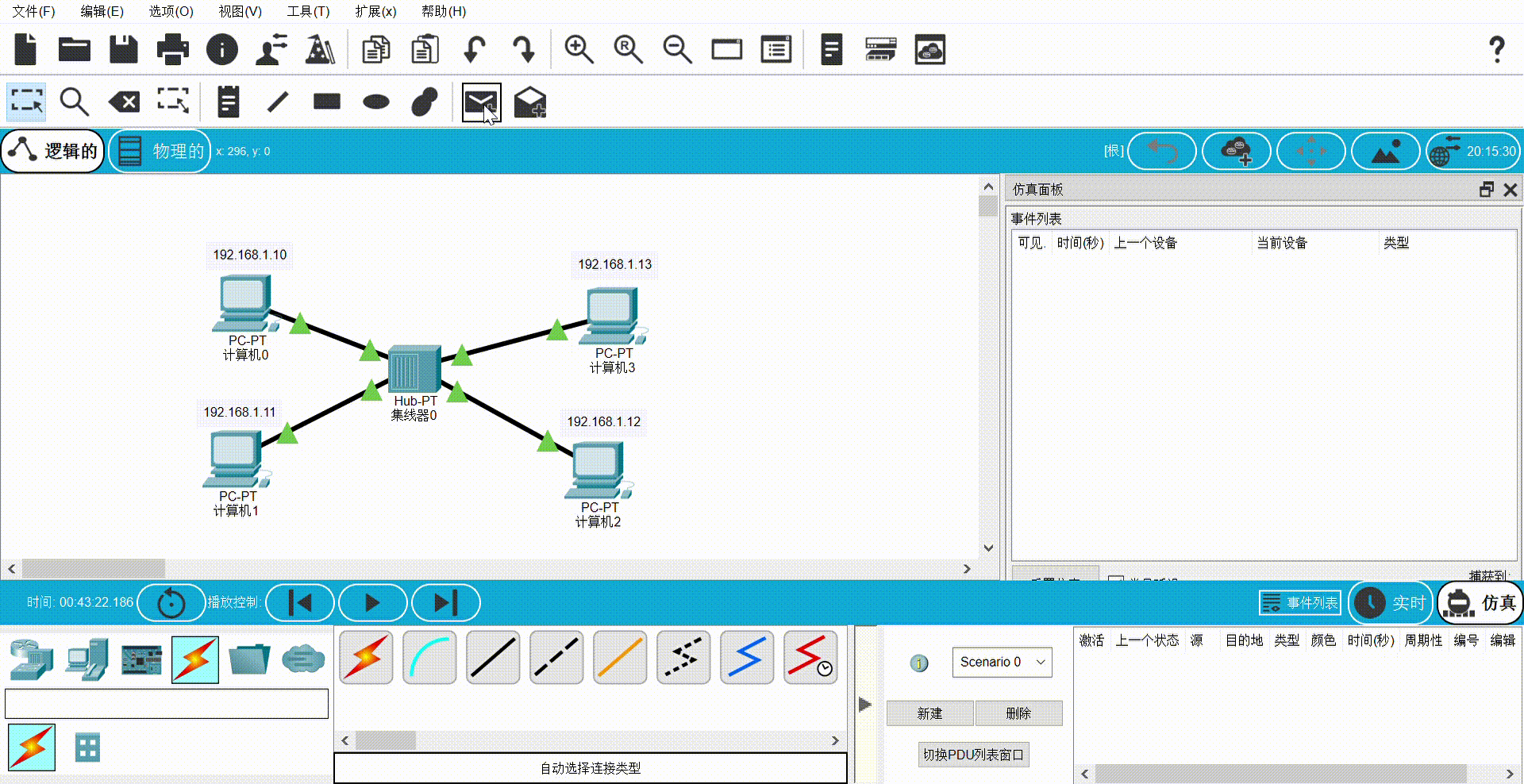Click the 删除 scenario button
This screenshot has height=784, width=1524.
click(x=1018, y=713)
